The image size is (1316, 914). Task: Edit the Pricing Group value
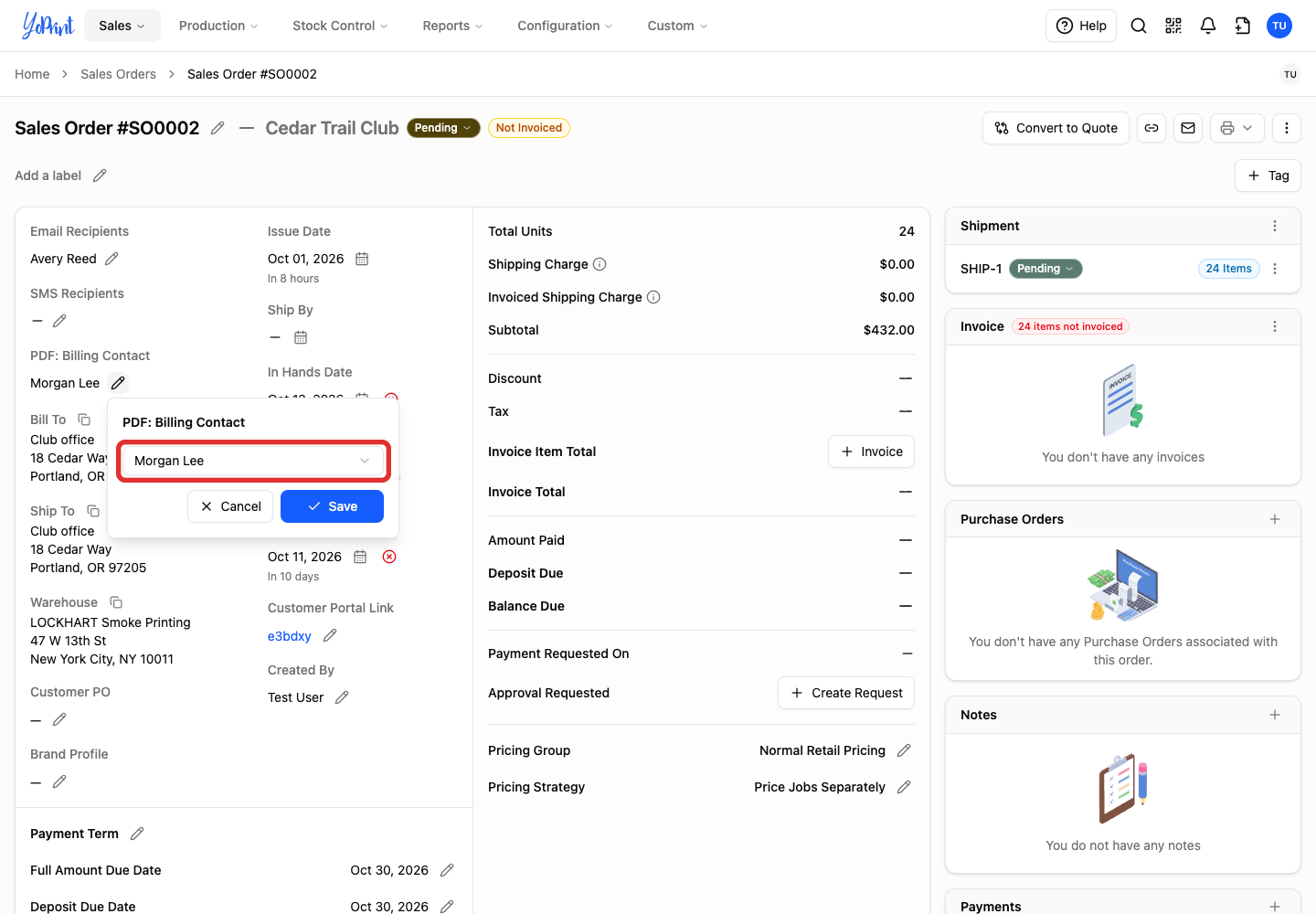click(x=904, y=750)
